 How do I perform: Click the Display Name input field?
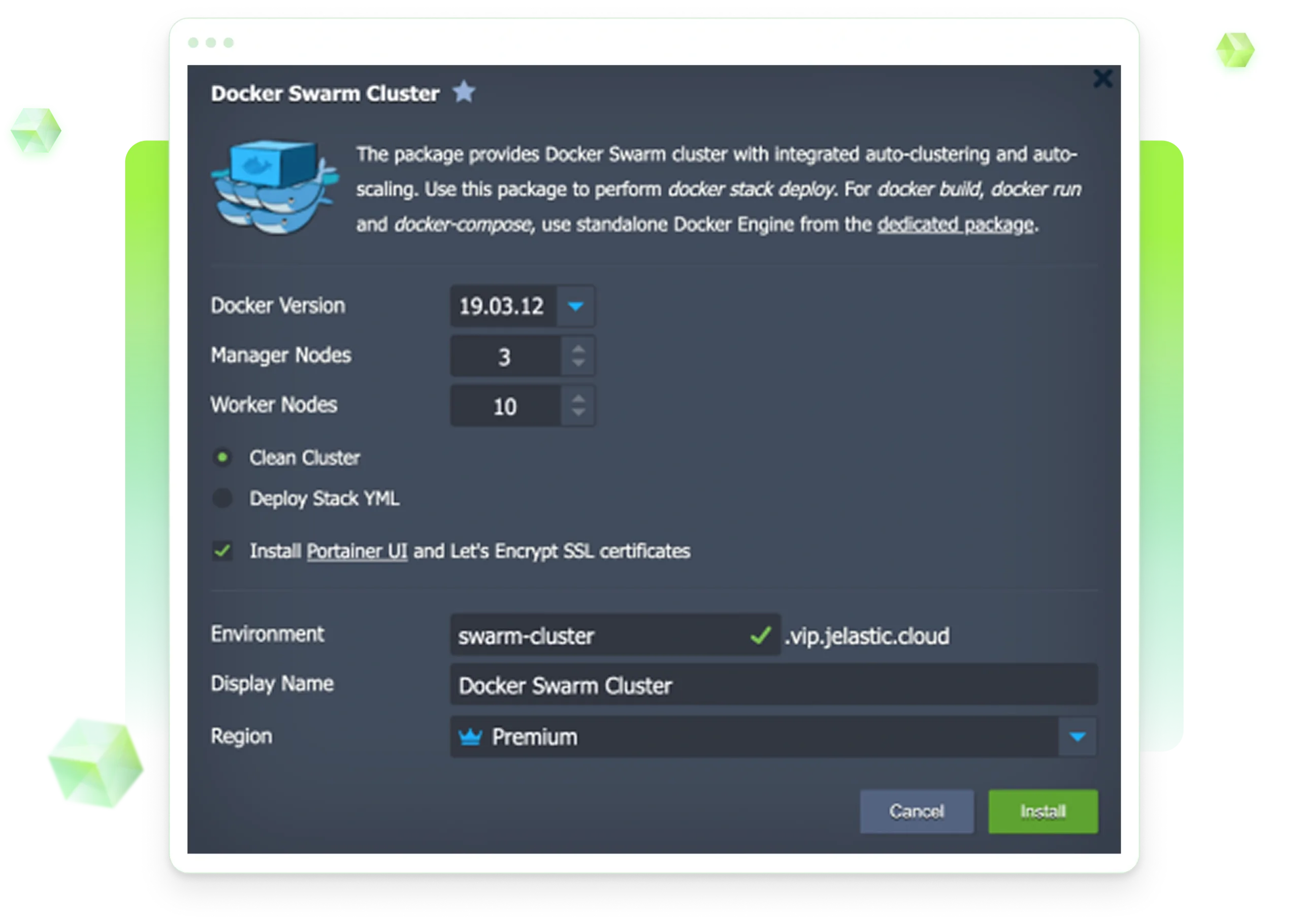pyautogui.click(x=773, y=685)
